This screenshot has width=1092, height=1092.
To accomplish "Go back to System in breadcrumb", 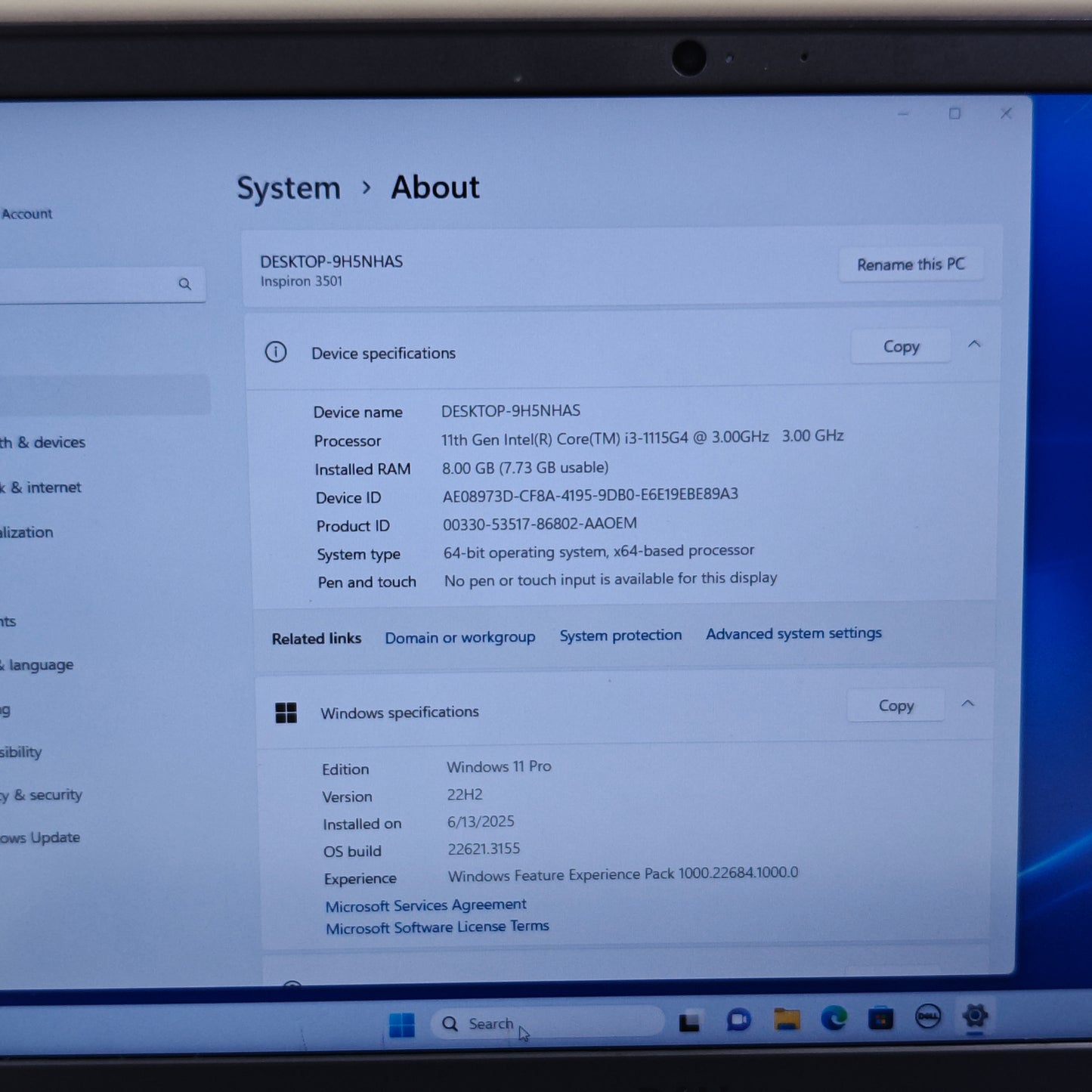I will (289, 188).
